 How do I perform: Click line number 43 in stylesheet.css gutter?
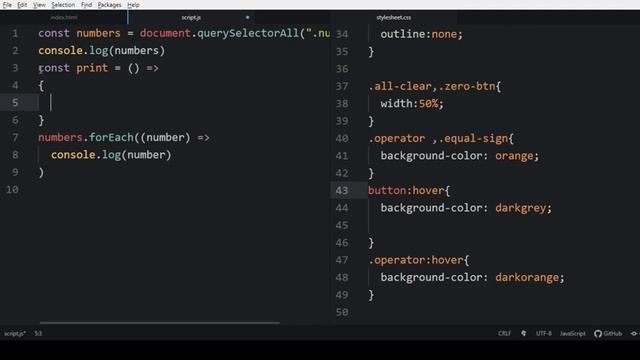(x=342, y=191)
